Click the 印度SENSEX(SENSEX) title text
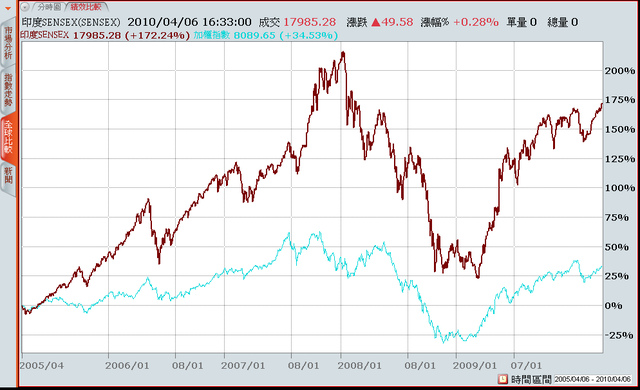The height and width of the screenshot is (390, 640). coord(71,22)
